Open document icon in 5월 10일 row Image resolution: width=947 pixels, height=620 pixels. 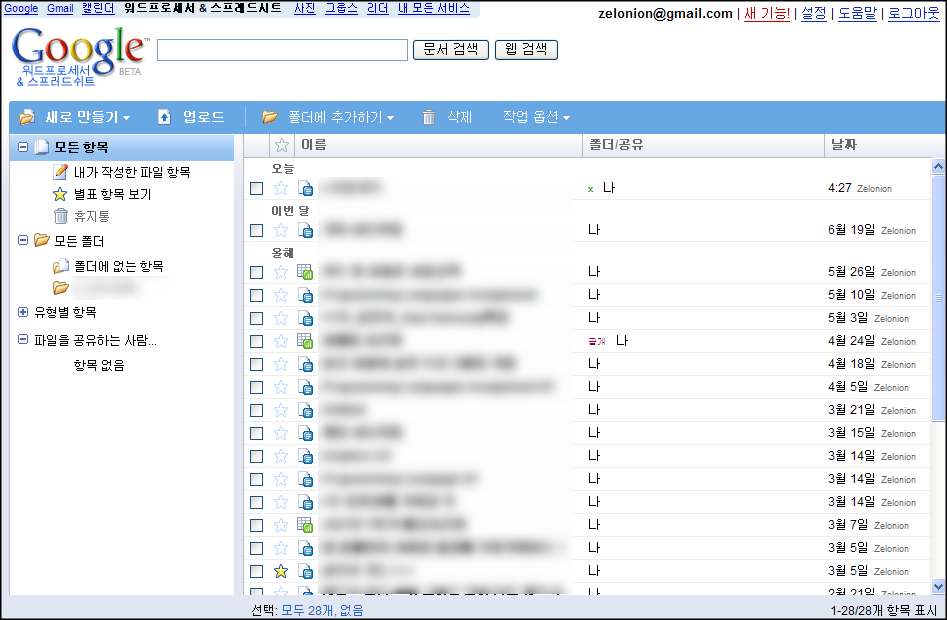click(306, 295)
